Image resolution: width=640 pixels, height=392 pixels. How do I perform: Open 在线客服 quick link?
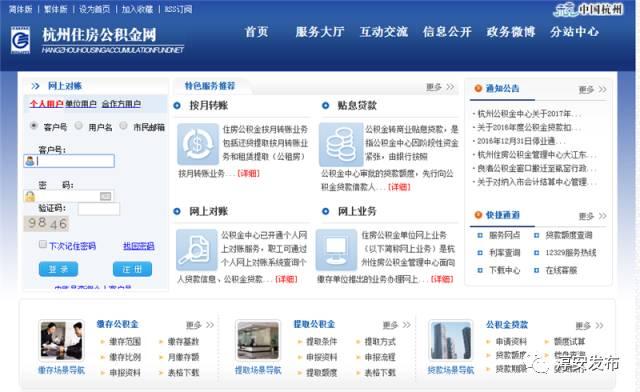pos(561,270)
